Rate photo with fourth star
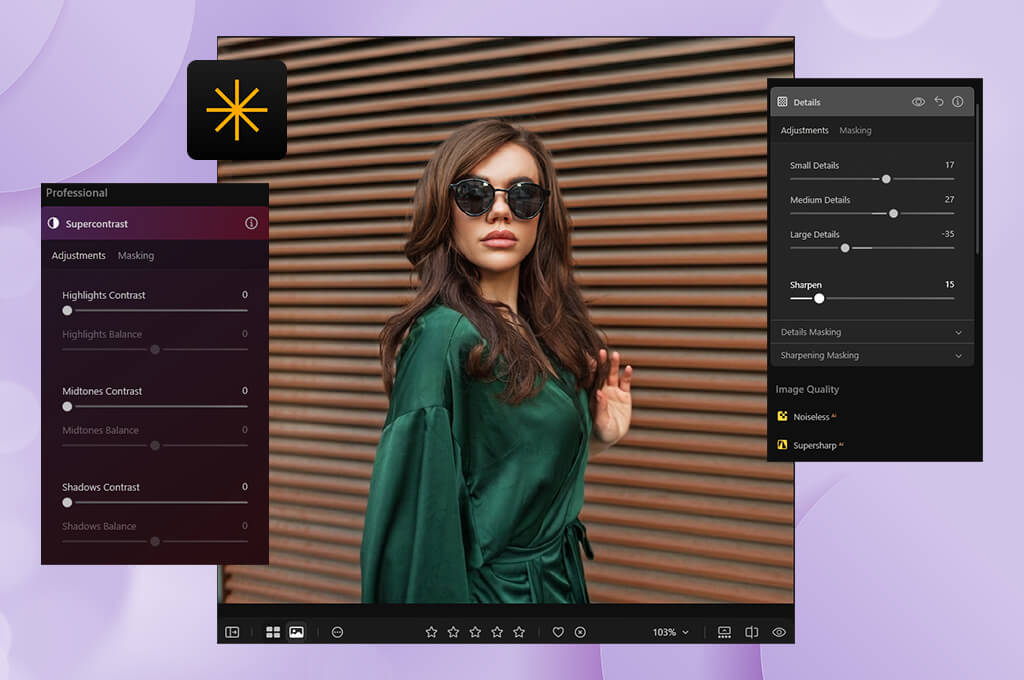1024x680 pixels. [497, 632]
